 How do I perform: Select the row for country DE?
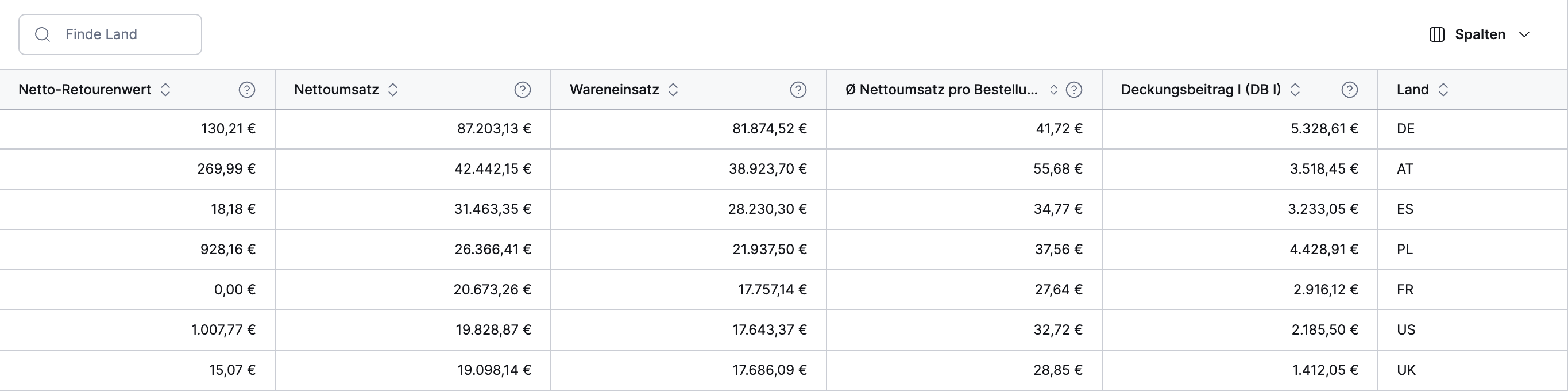point(731,128)
